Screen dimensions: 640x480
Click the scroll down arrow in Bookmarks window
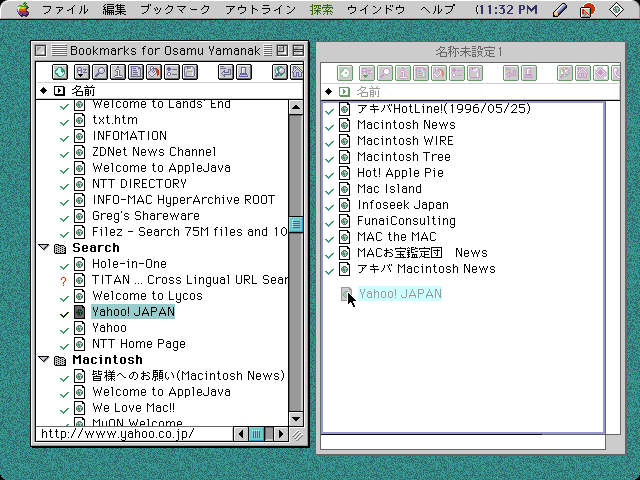pos(296,418)
